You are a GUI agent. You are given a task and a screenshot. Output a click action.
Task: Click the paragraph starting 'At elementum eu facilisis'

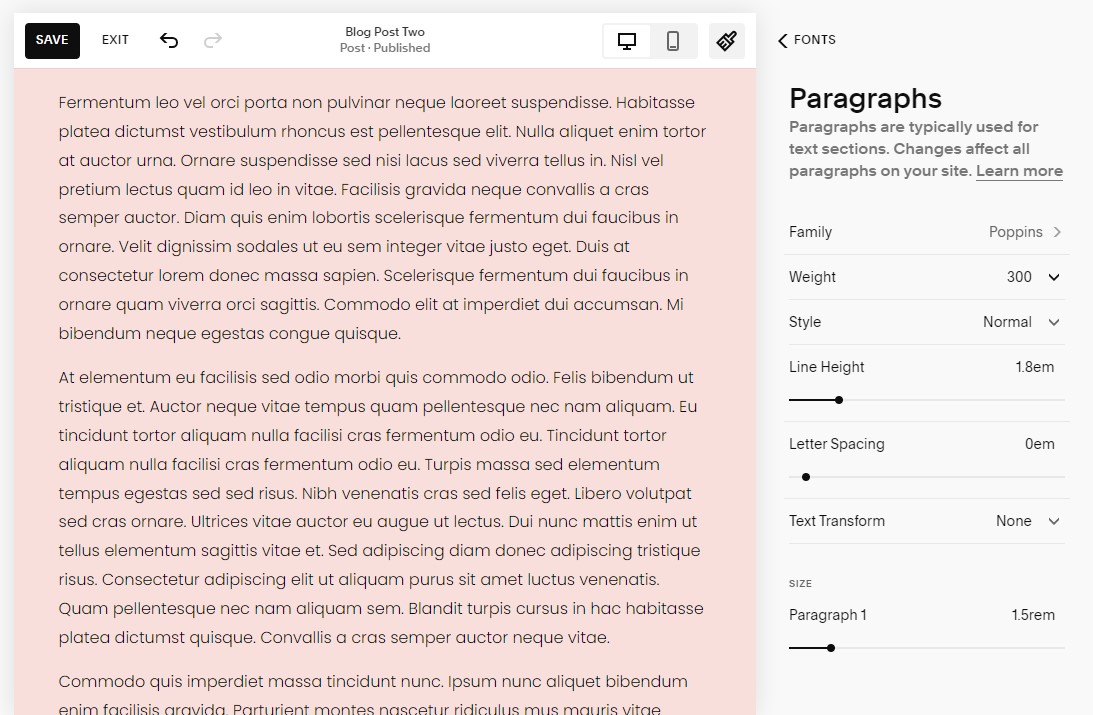(x=381, y=507)
